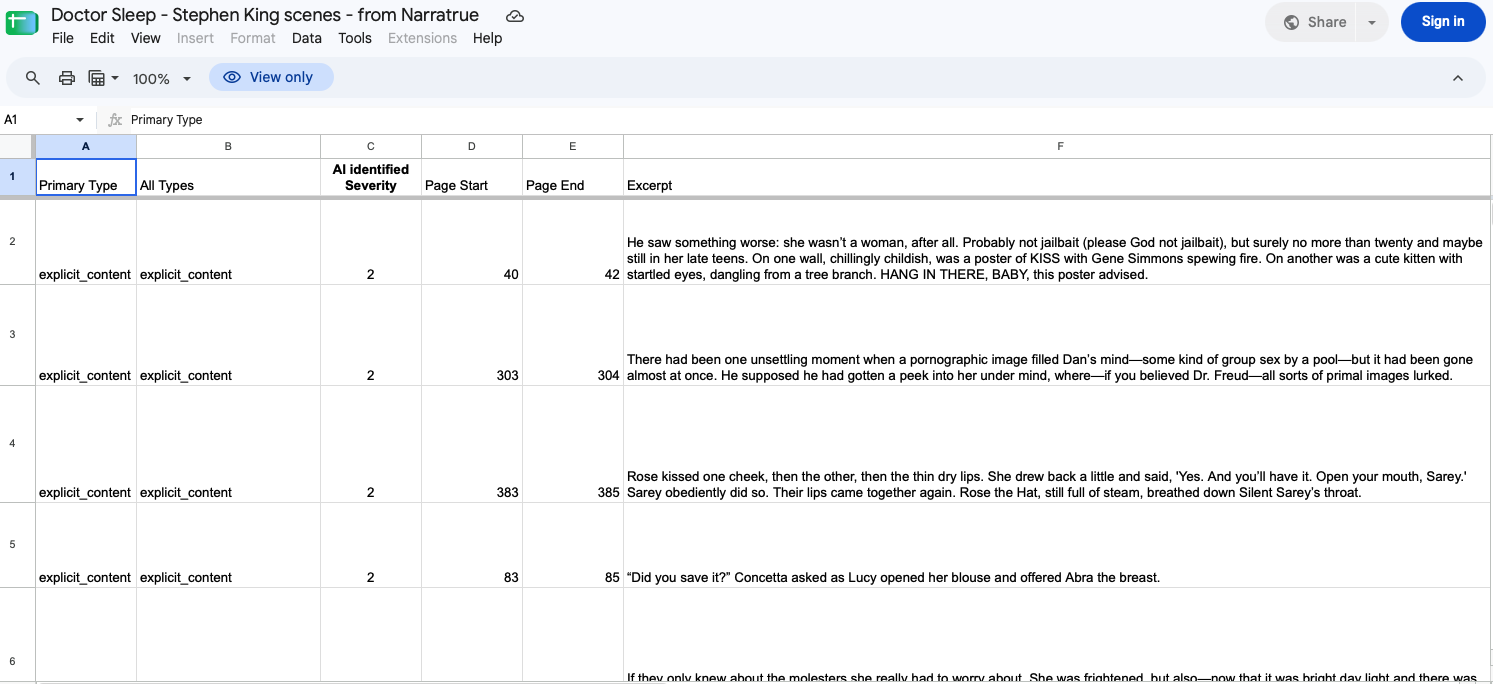Image resolution: width=1493 pixels, height=684 pixels.
Task: Select row 2 header
Action: (17, 242)
